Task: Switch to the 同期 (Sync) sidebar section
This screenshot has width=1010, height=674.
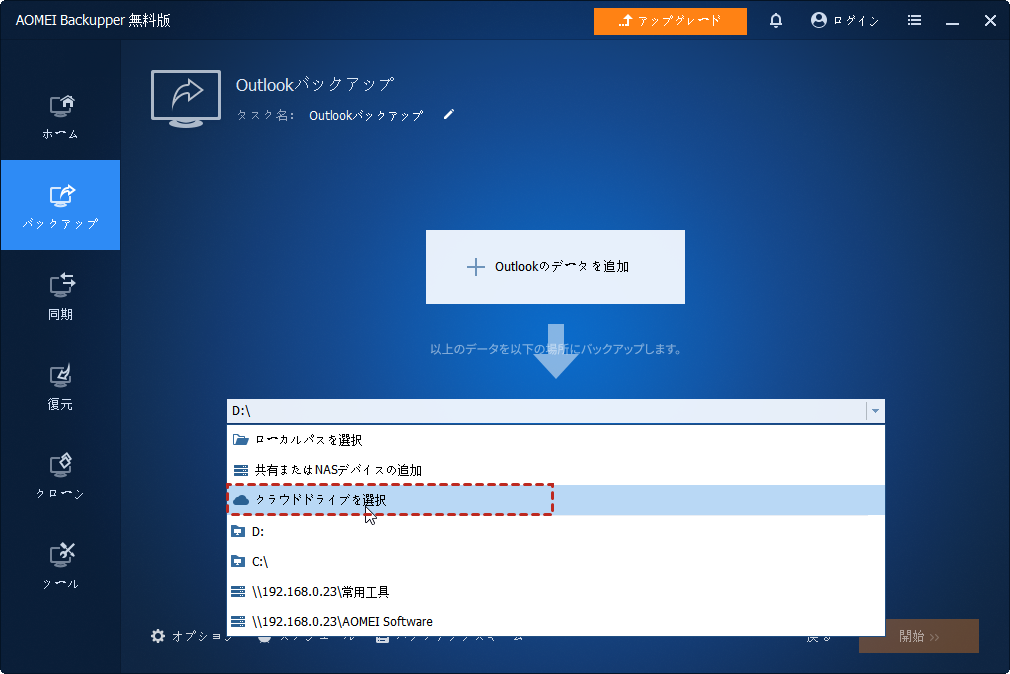Action: 61,296
